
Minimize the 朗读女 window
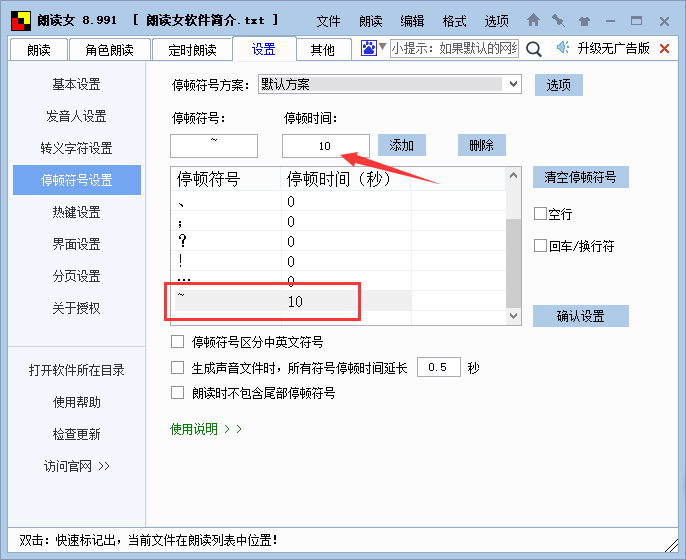(611, 21)
